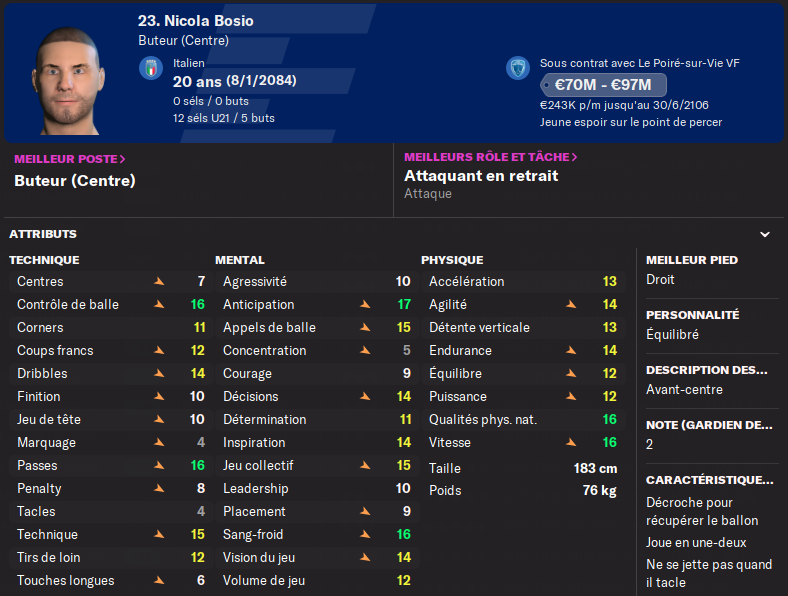Click the Italian flag icon

(x=150, y=68)
